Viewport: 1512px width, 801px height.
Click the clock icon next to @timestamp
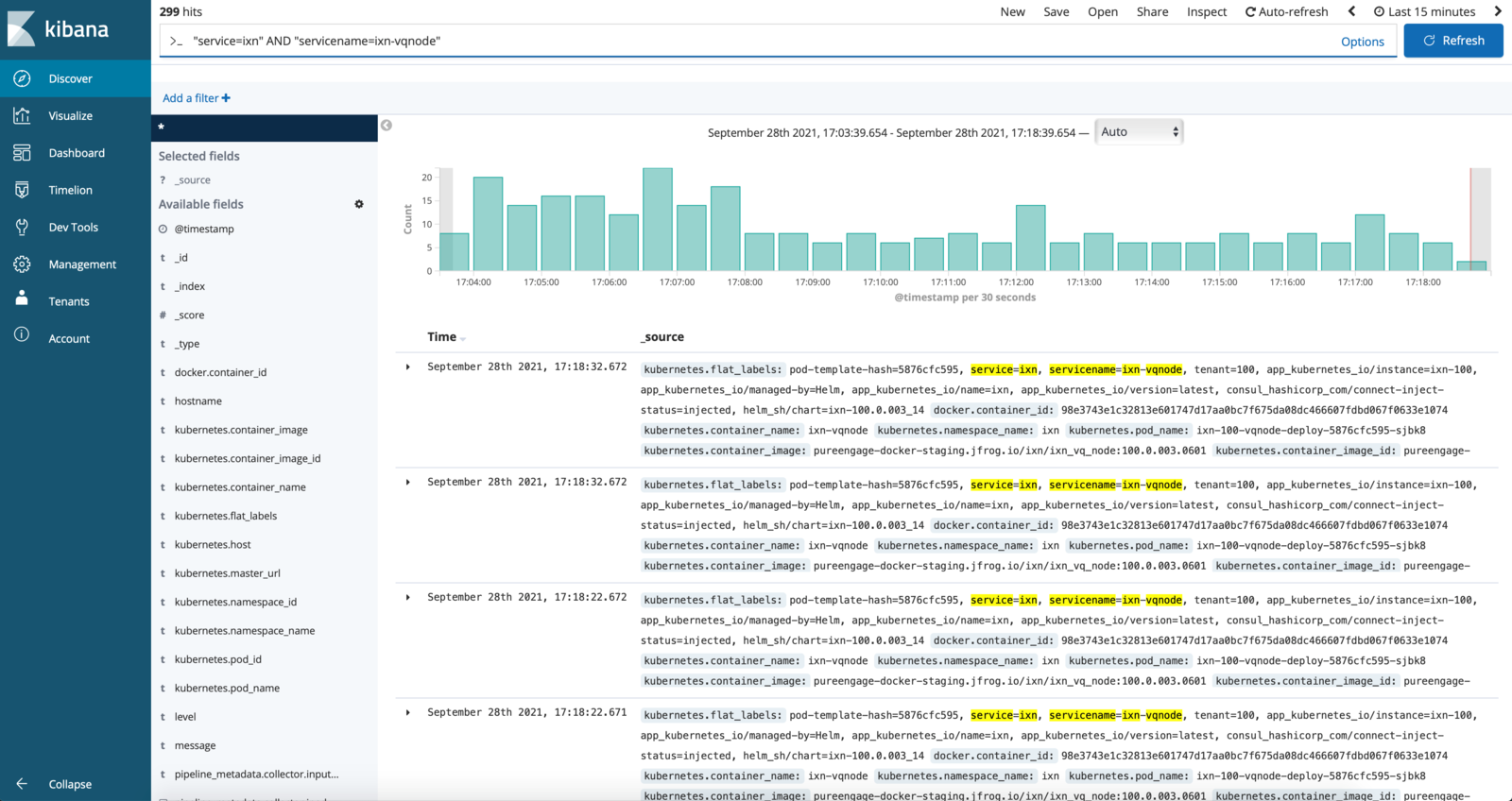pyautogui.click(x=163, y=230)
